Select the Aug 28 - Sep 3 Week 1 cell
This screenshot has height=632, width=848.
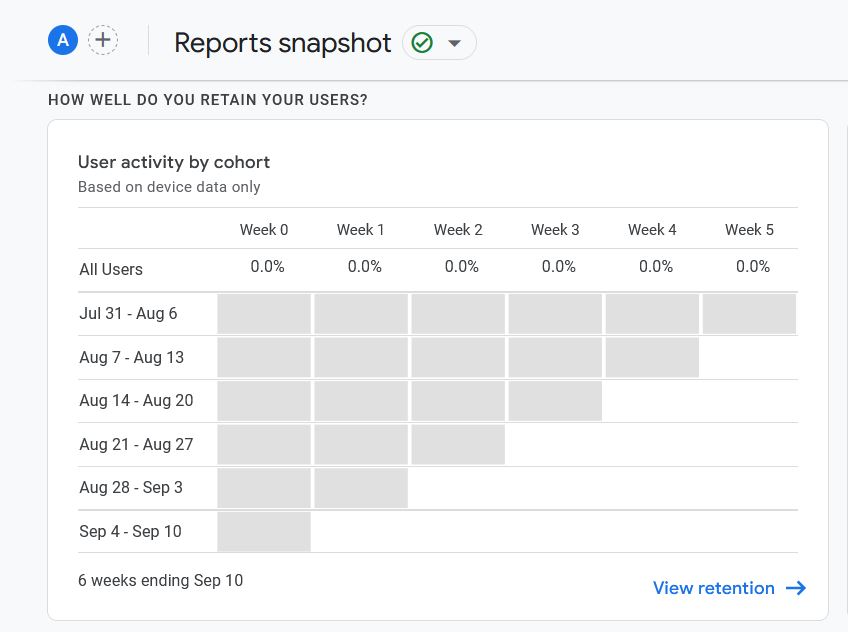[x=361, y=488]
